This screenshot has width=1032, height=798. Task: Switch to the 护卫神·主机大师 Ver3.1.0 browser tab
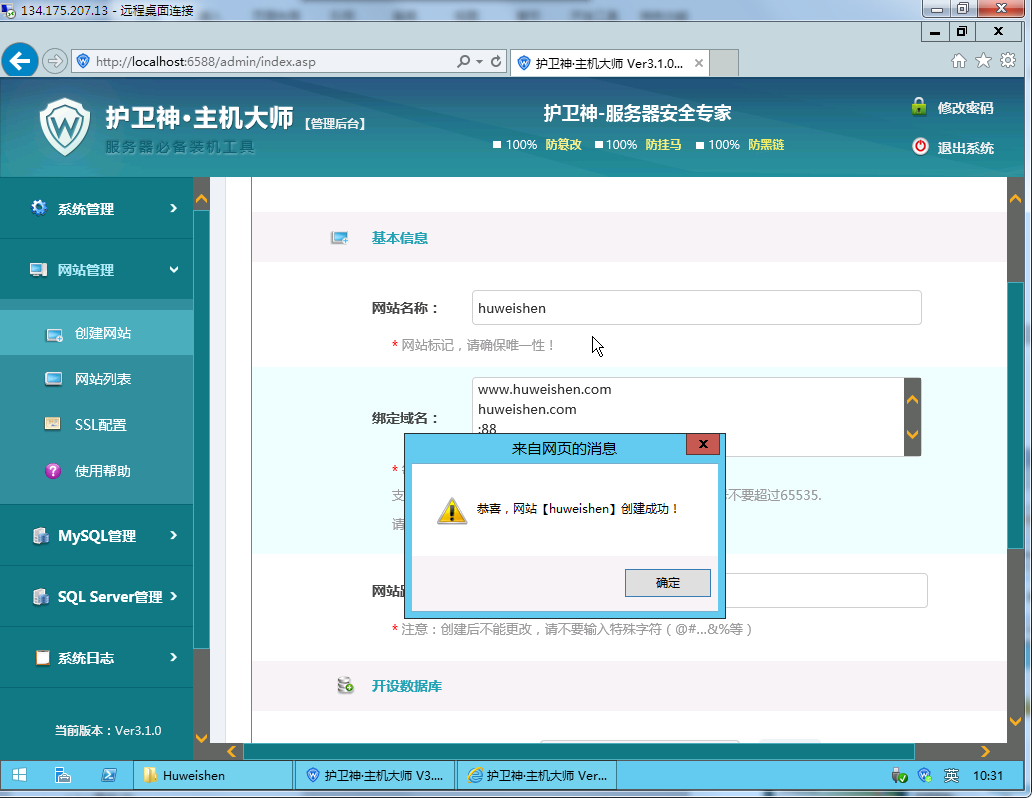click(x=609, y=63)
